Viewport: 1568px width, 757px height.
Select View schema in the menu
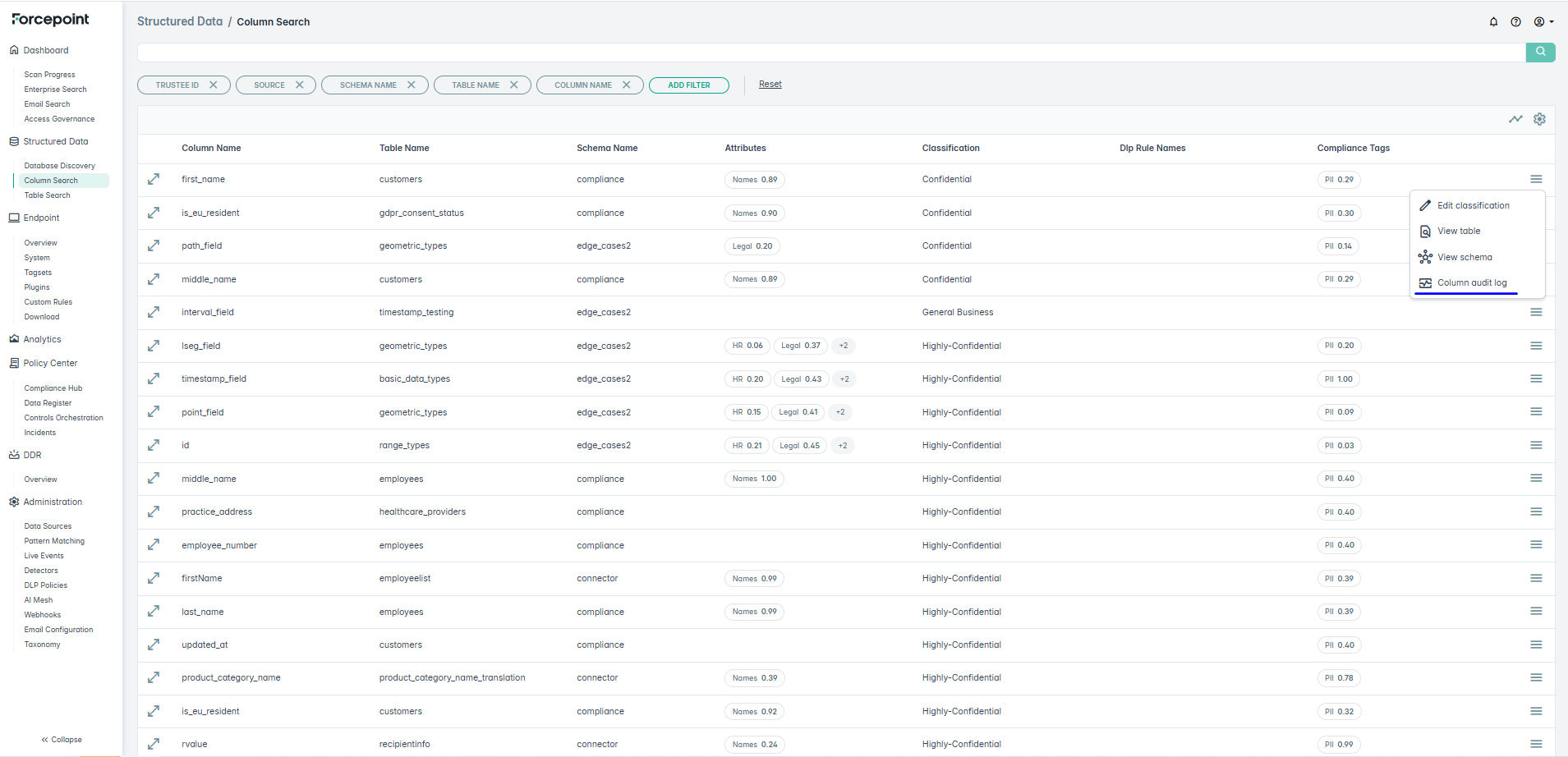[1464, 257]
